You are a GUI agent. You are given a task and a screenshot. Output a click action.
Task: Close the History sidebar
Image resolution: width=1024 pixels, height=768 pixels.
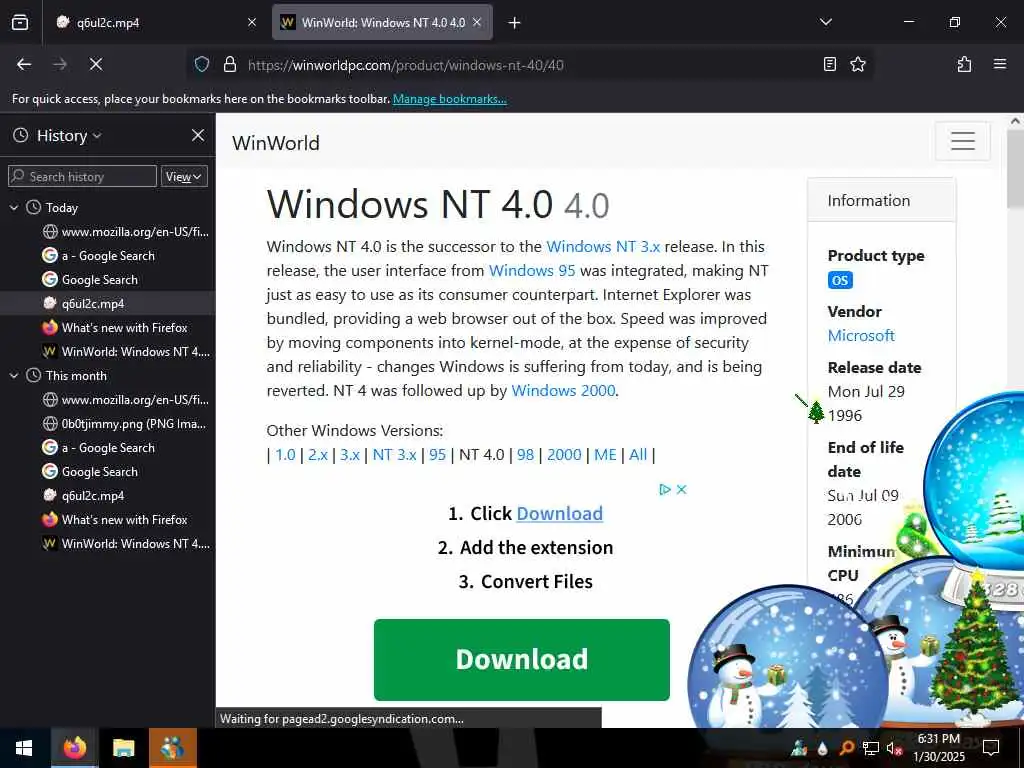[198, 135]
